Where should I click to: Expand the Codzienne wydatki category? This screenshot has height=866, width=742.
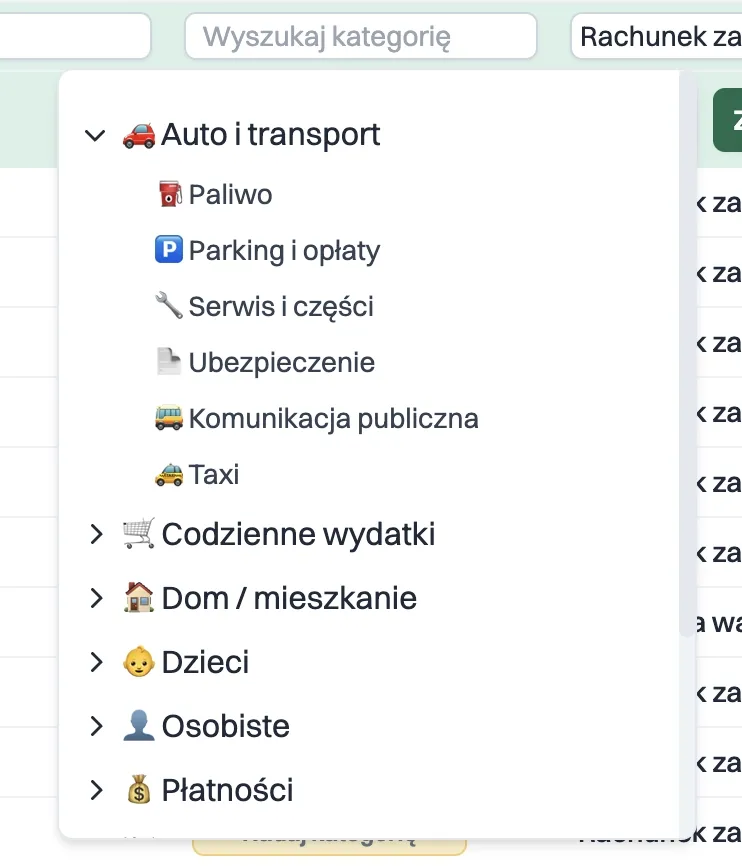click(x=95, y=533)
